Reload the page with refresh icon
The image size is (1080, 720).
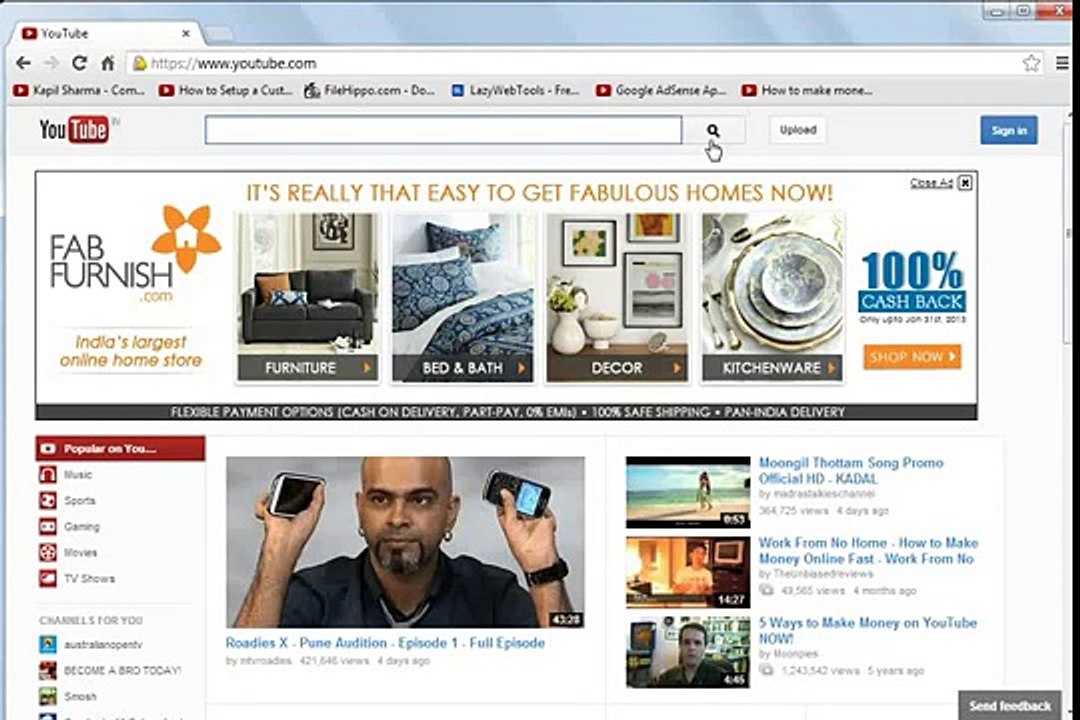coord(79,63)
